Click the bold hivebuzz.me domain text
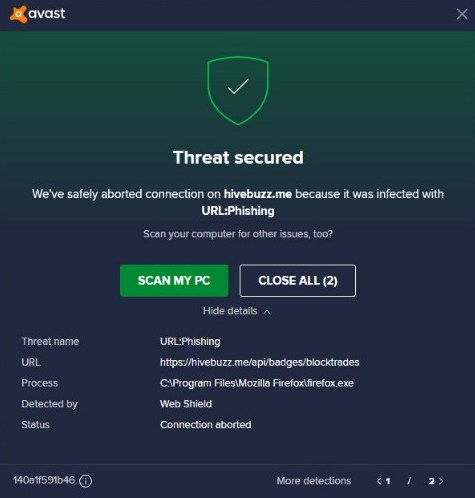475x498 pixels. pos(258,194)
